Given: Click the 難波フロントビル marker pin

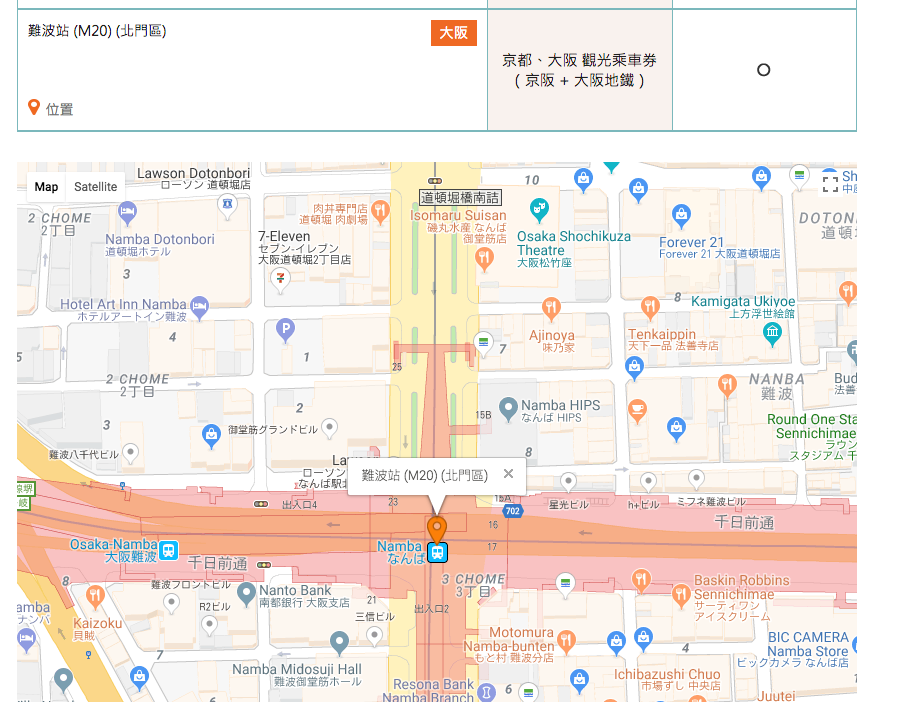Looking at the screenshot, I should click(x=171, y=603).
